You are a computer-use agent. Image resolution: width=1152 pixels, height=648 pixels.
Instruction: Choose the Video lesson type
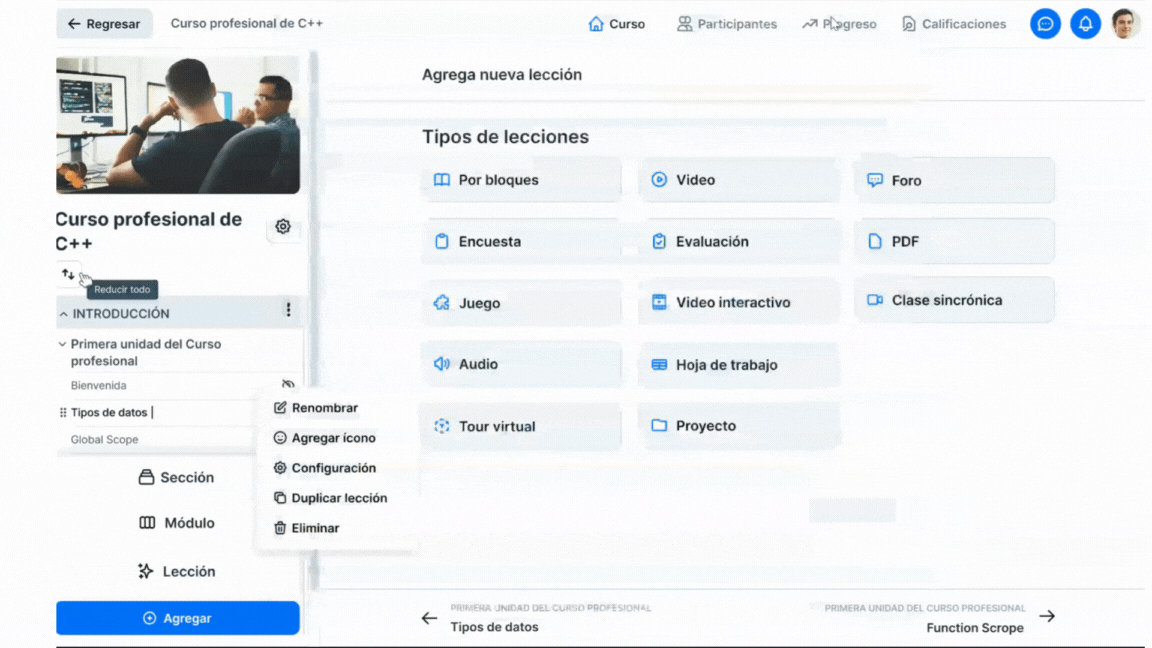(739, 180)
